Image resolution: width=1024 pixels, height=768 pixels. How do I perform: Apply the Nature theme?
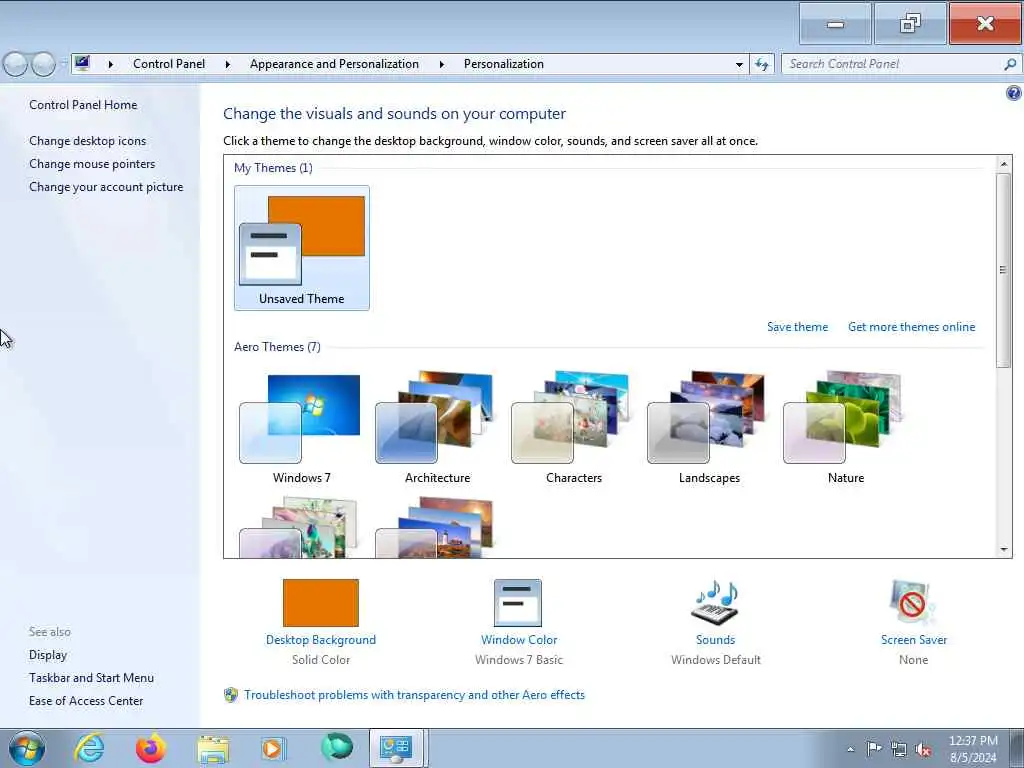tap(846, 428)
